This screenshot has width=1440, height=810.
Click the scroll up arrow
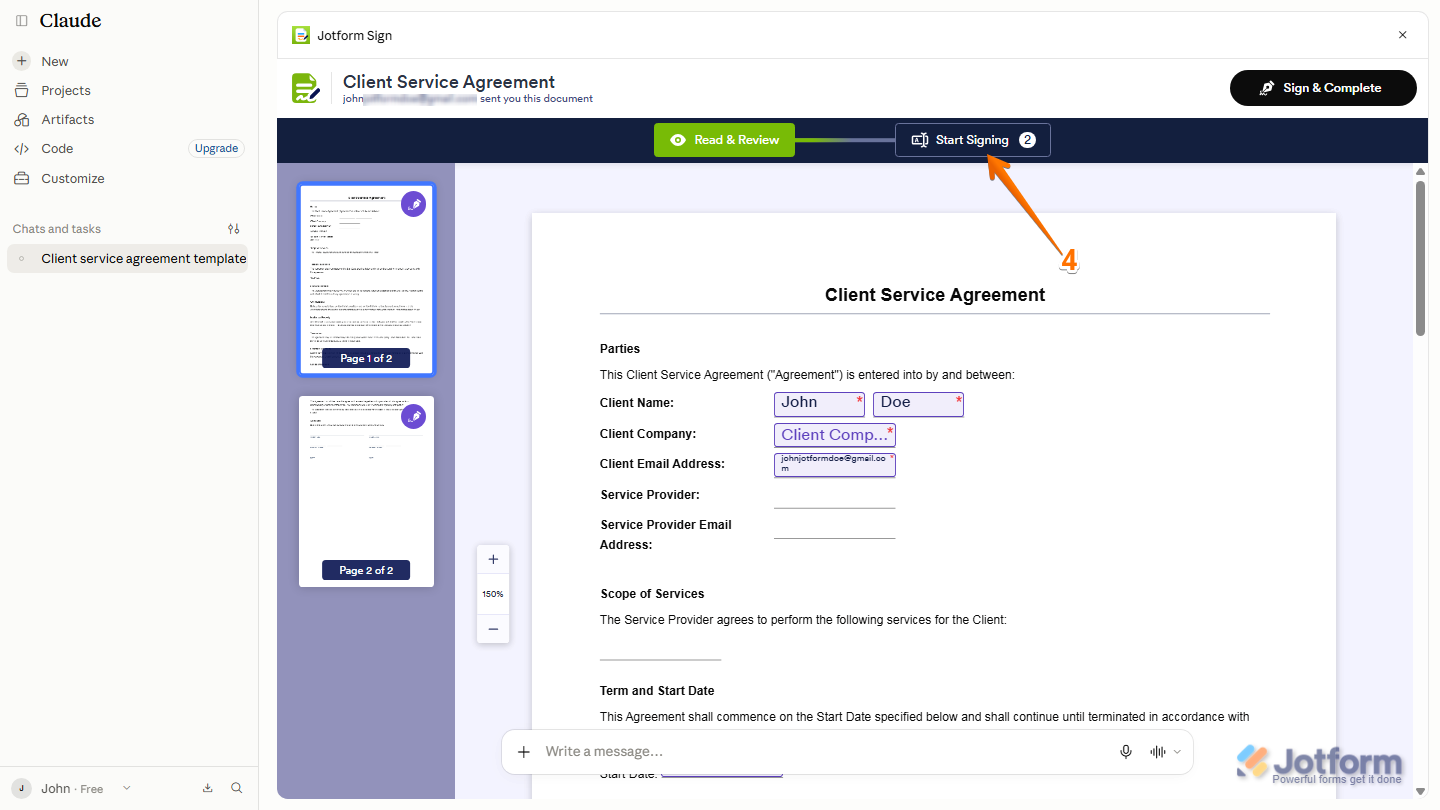pyautogui.click(x=1420, y=172)
